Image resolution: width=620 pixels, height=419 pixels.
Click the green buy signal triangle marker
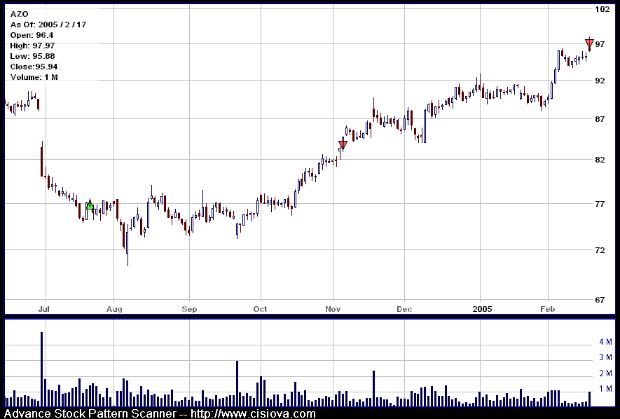(90, 206)
